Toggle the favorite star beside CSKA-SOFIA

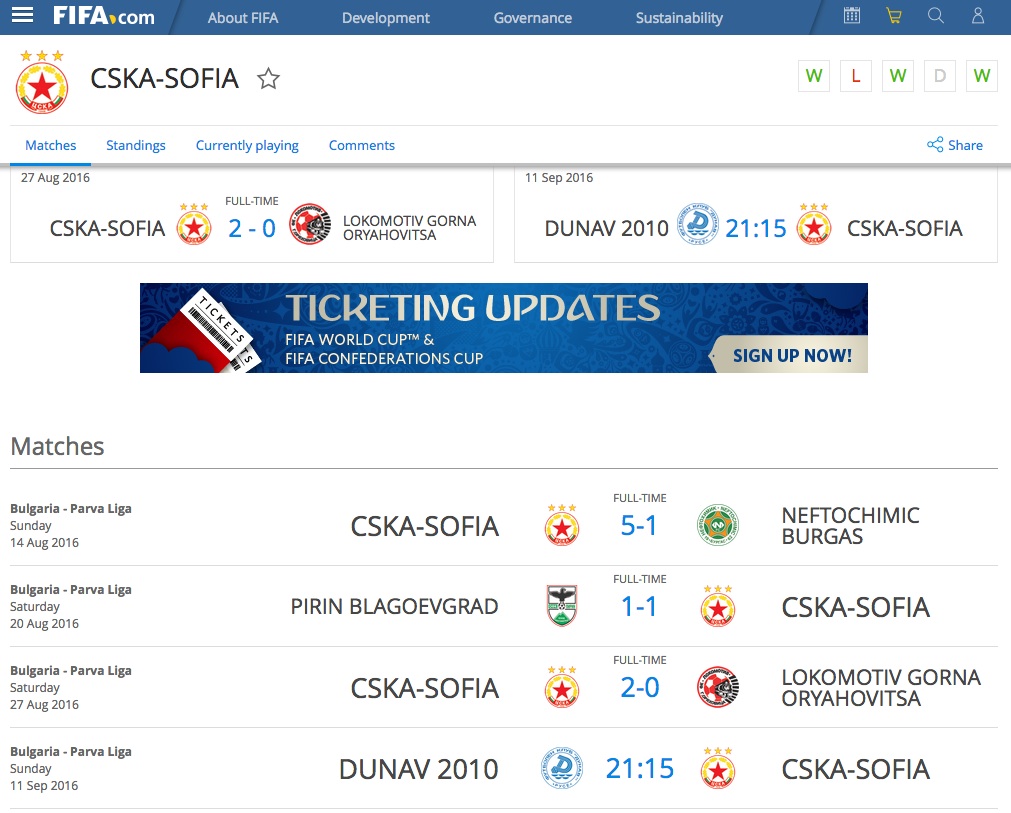(268, 79)
